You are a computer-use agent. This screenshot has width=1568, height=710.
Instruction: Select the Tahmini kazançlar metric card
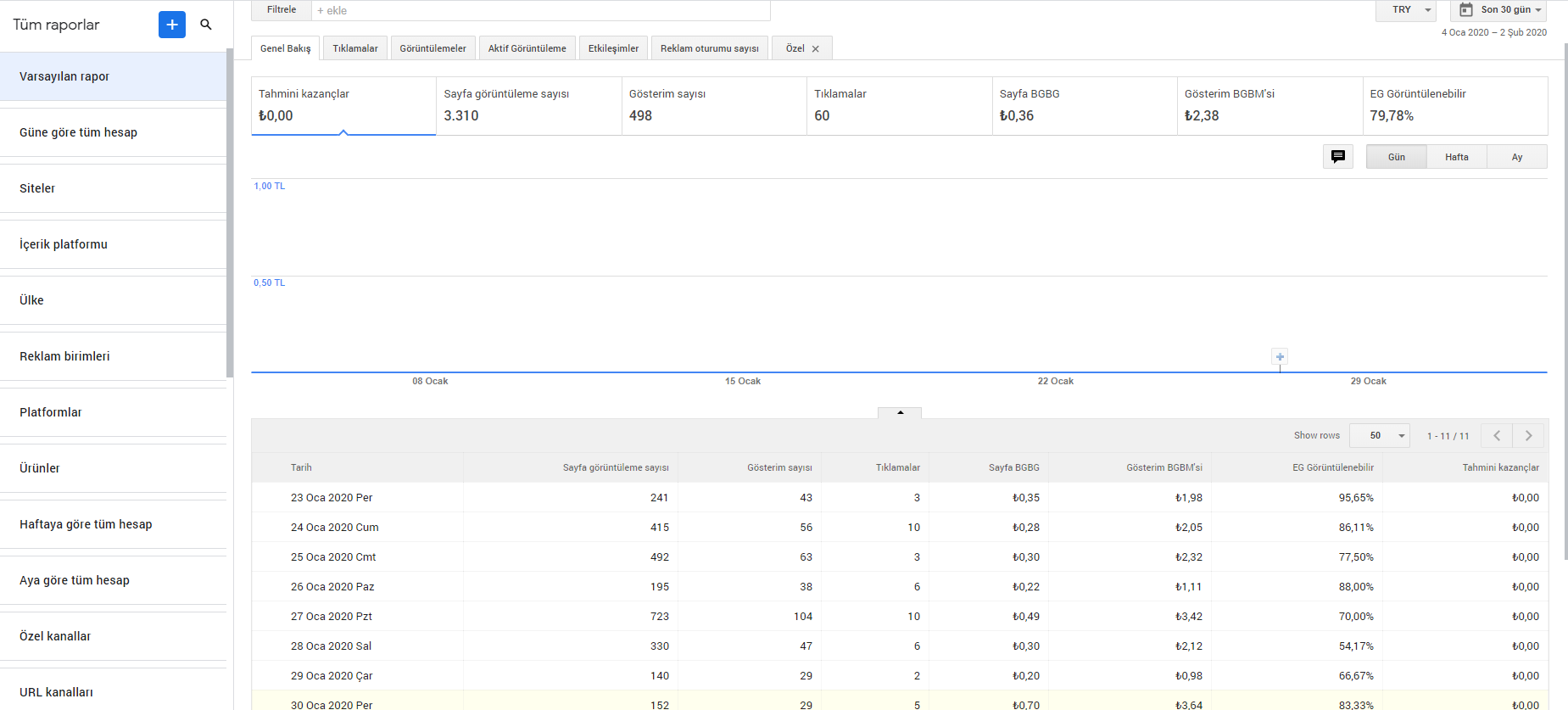(343, 106)
